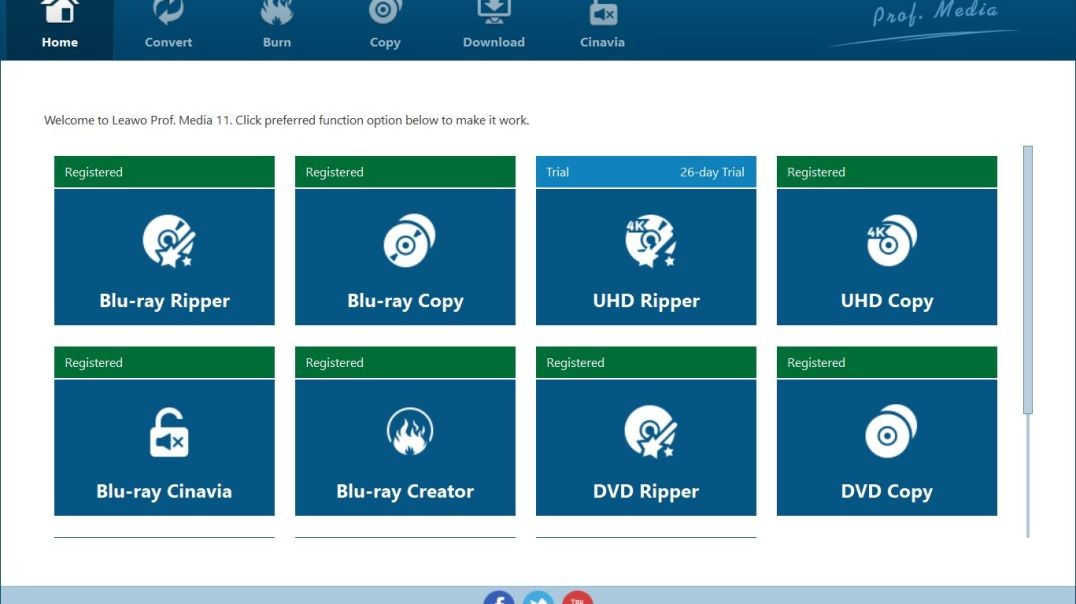
Task: Click Registered status above UHD Copy
Action: [816, 172]
